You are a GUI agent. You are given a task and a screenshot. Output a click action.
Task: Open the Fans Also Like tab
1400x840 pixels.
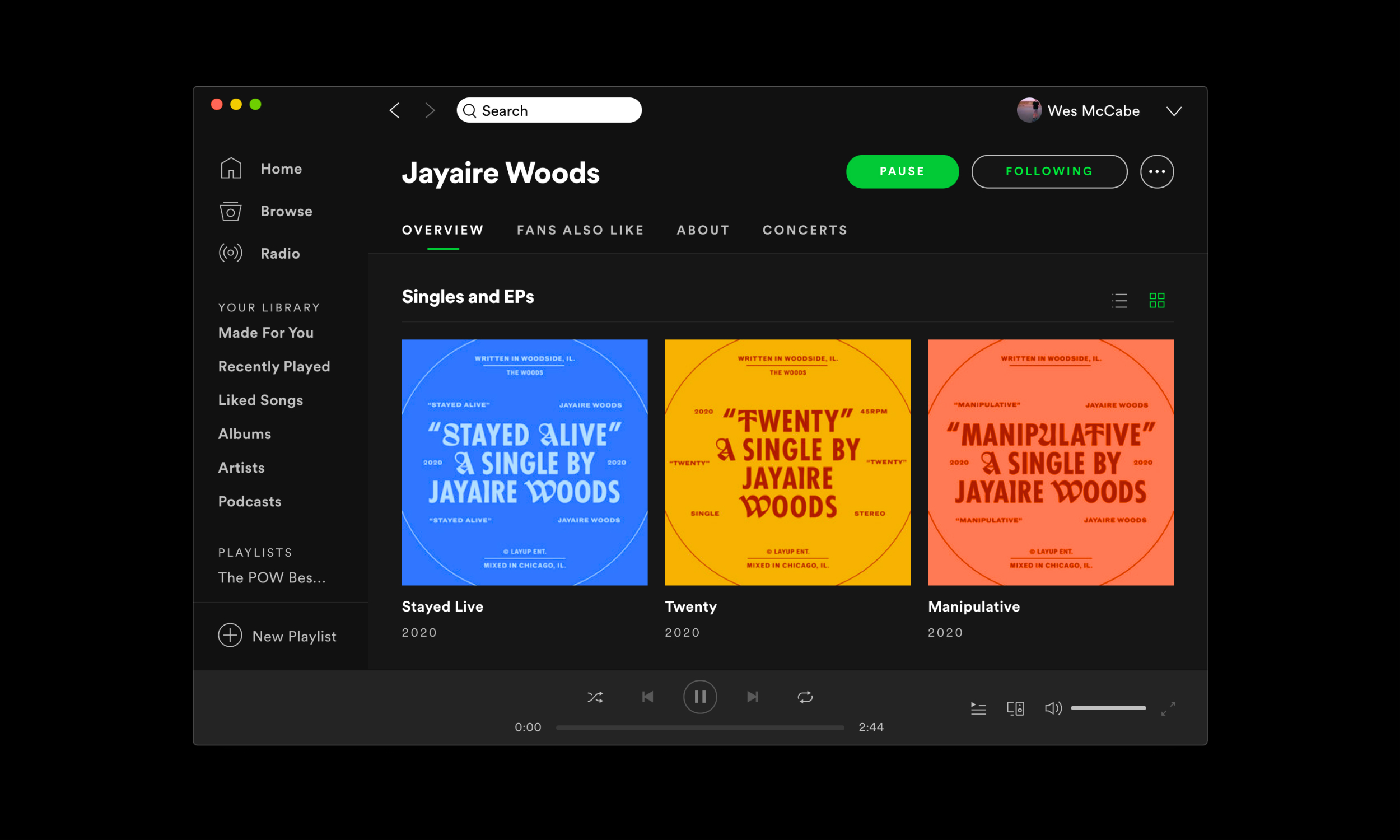point(581,230)
